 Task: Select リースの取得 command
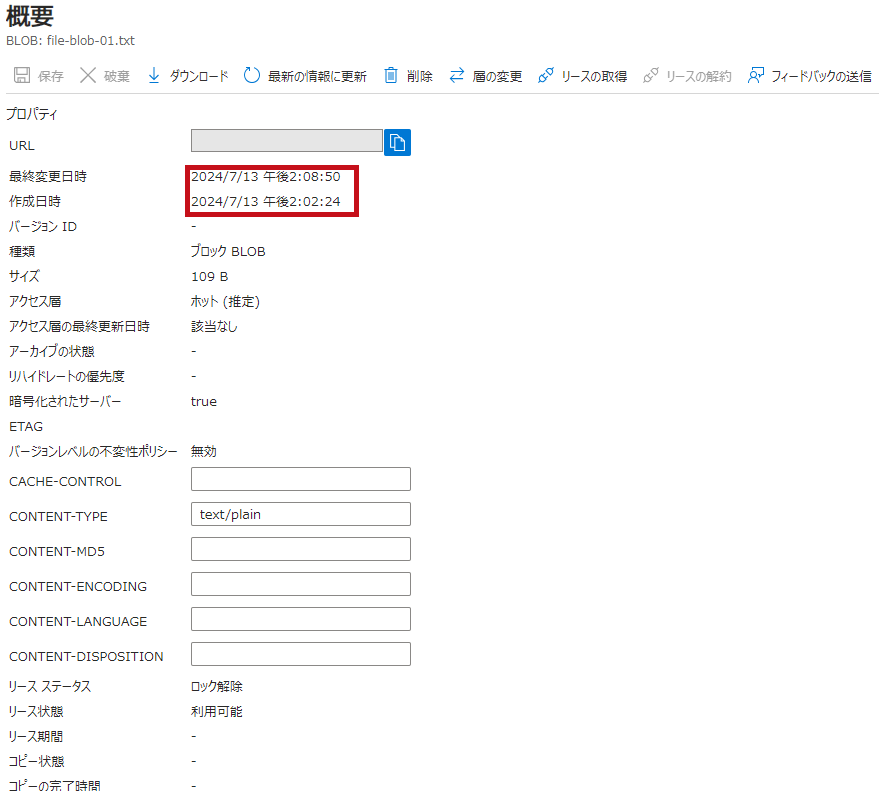tap(594, 76)
